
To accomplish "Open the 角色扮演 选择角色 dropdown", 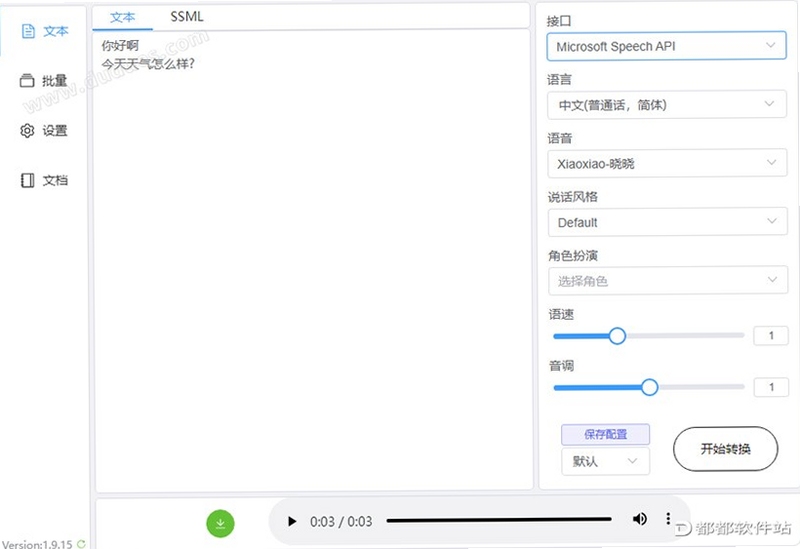I will pyautogui.click(x=668, y=280).
